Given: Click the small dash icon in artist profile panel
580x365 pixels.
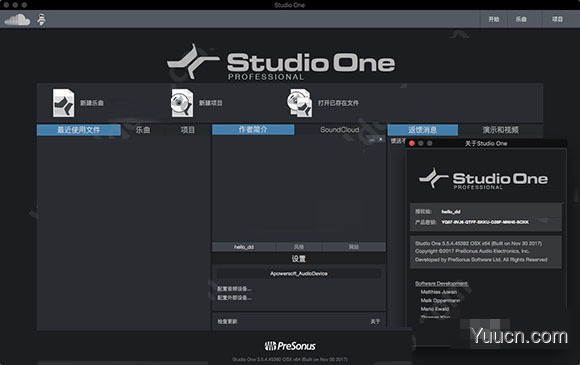Looking at the screenshot, I should [372, 139].
